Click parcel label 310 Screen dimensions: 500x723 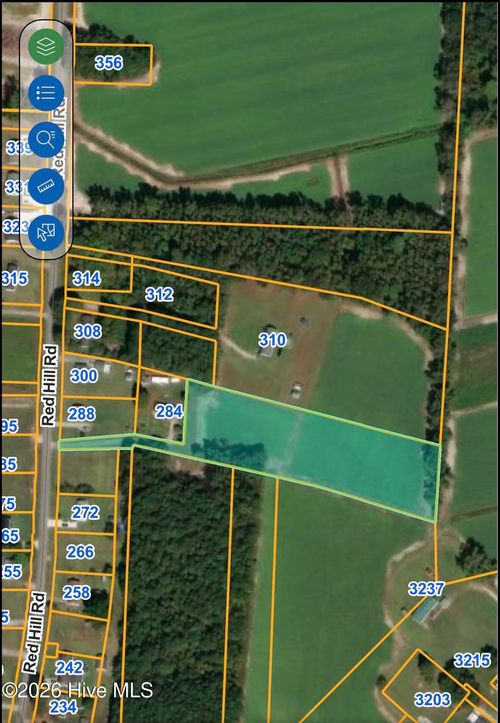(x=273, y=340)
